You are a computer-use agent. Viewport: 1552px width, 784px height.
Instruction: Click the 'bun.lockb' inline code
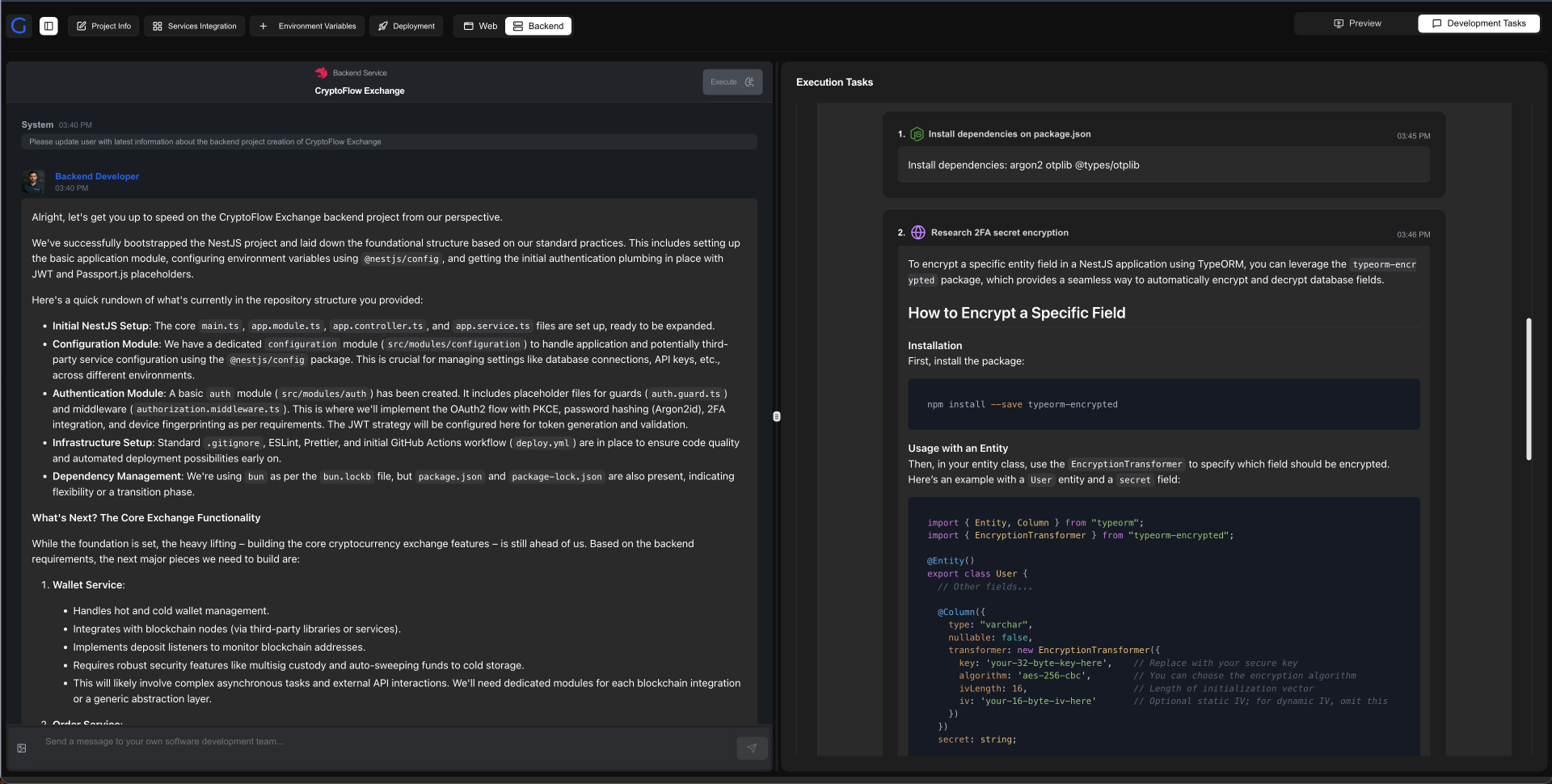point(347,477)
